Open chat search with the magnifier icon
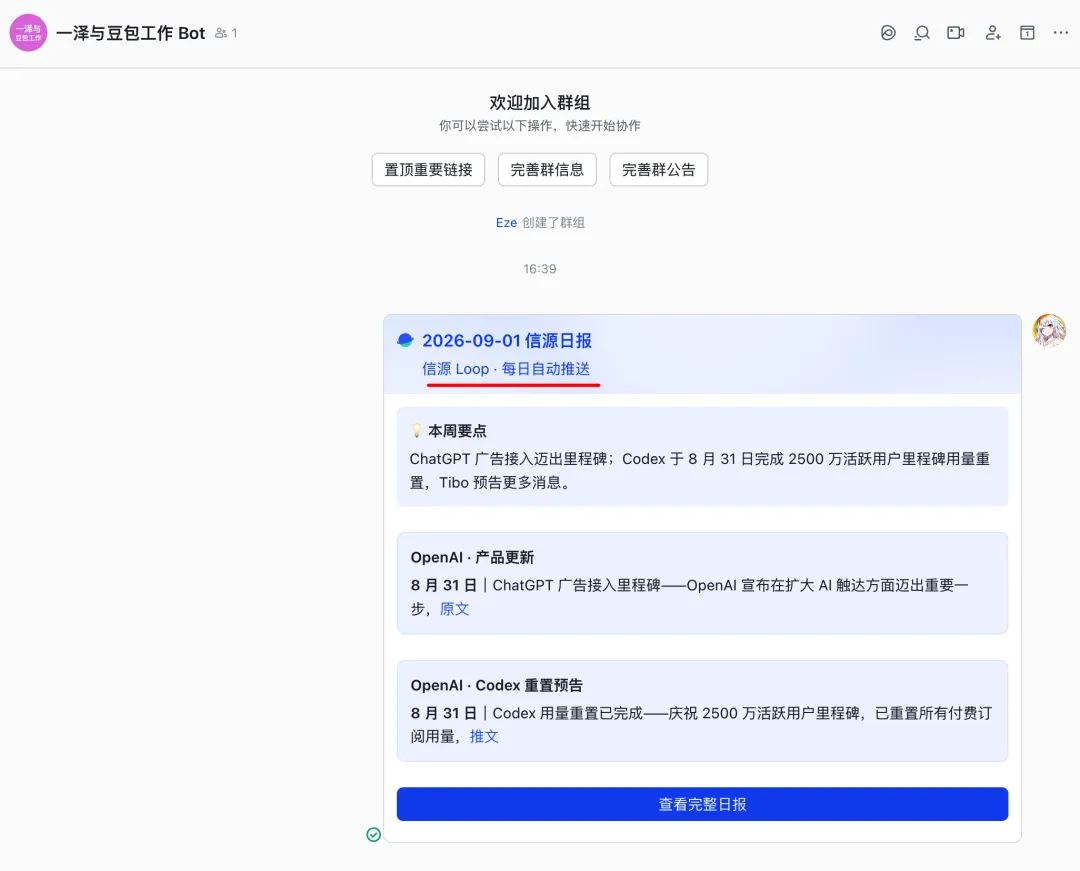Screen dimensions: 1080x871 pos(922,32)
